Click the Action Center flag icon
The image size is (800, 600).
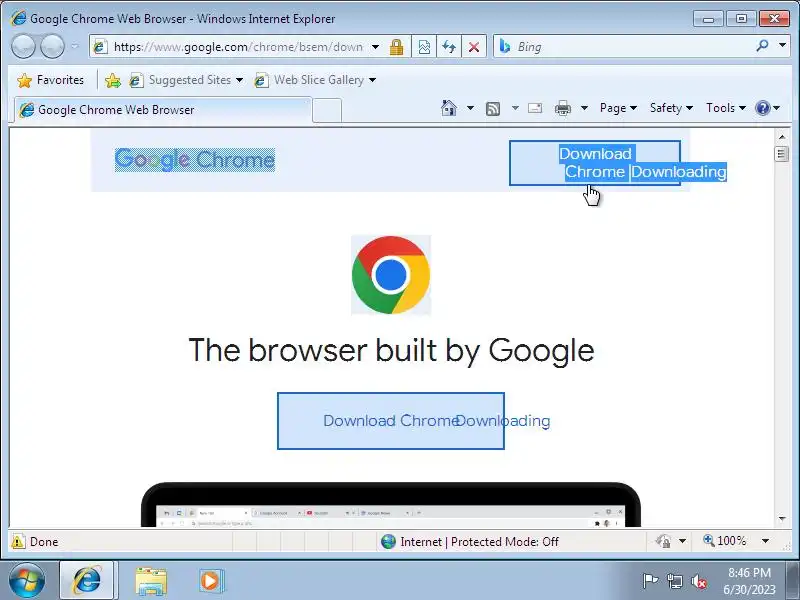click(x=649, y=581)
